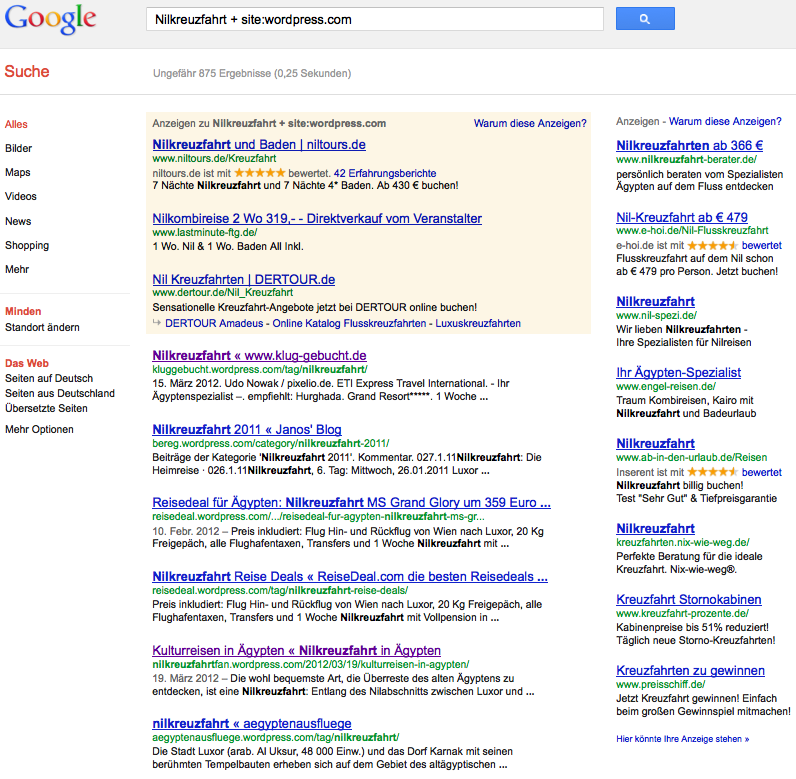
Task: Switch to Bilder results
Action: click(18, 148)
